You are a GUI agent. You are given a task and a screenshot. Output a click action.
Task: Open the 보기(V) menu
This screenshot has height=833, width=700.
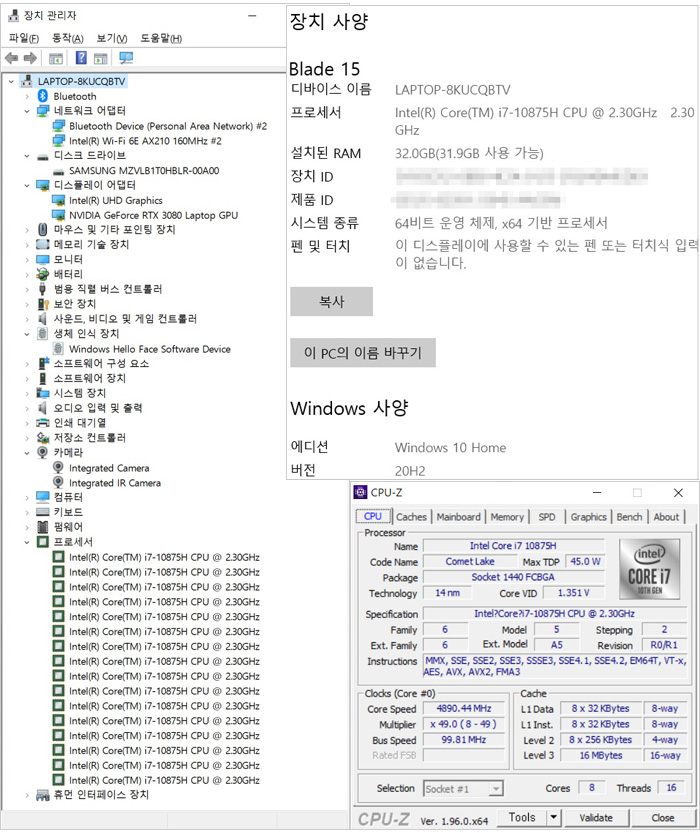112,38
